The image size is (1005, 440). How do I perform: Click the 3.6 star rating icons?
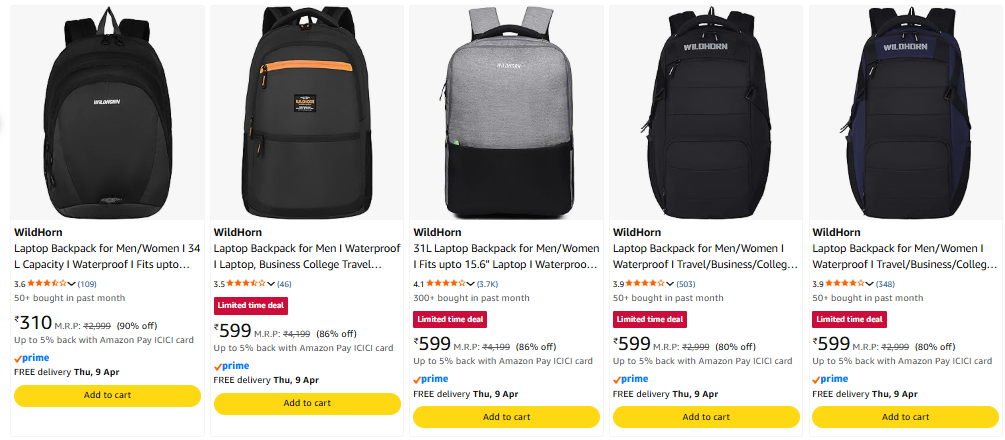tap(47, 284)
